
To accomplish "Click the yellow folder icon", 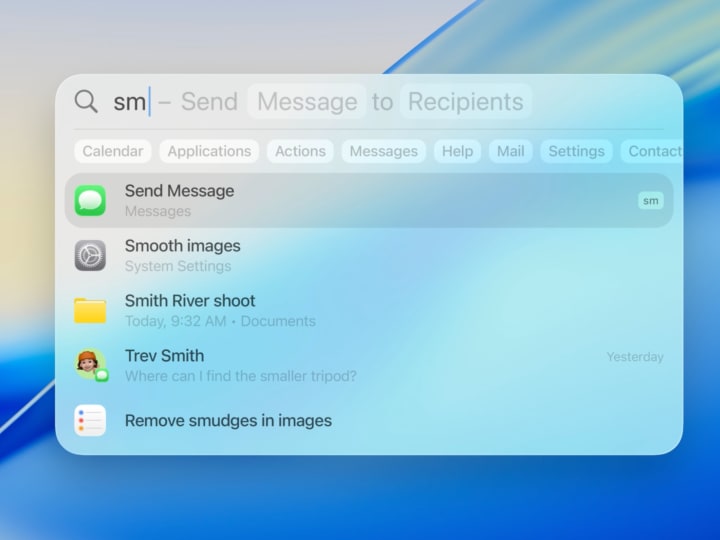I will click(x=90, y=310).
